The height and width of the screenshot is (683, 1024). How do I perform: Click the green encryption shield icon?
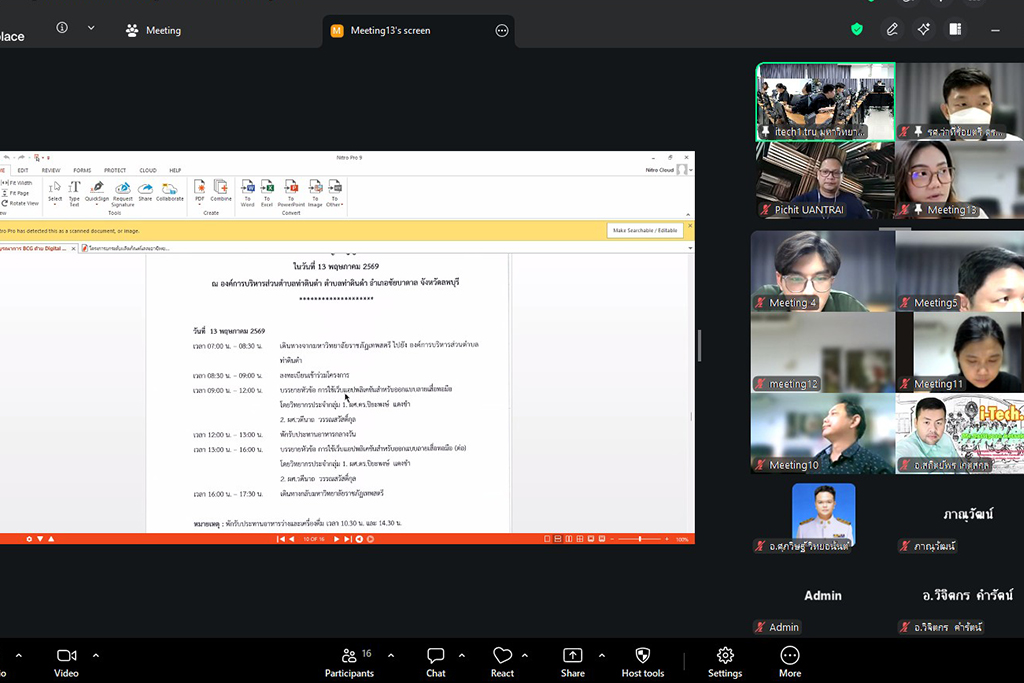(857, 30)
